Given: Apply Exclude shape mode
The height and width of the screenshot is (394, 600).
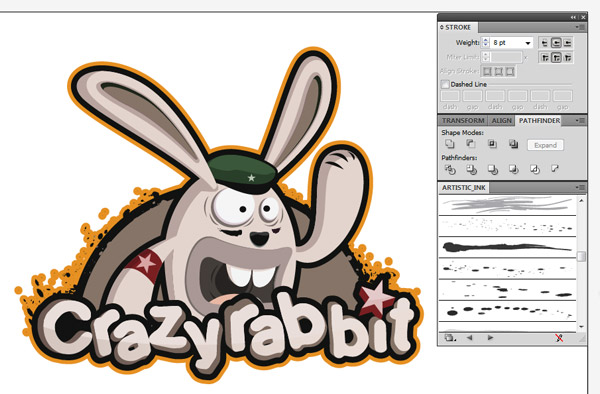Looking at the screenshot, I should coord(514,144).
